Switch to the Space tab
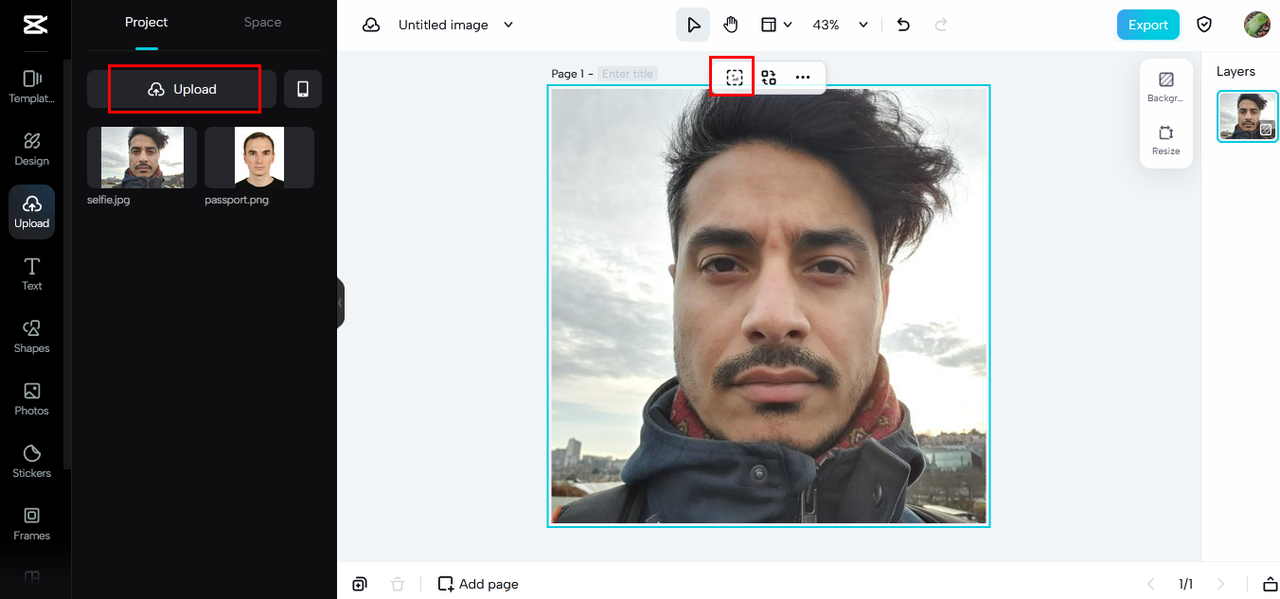This screenshot has height=599, width=1280. (263, 22)
